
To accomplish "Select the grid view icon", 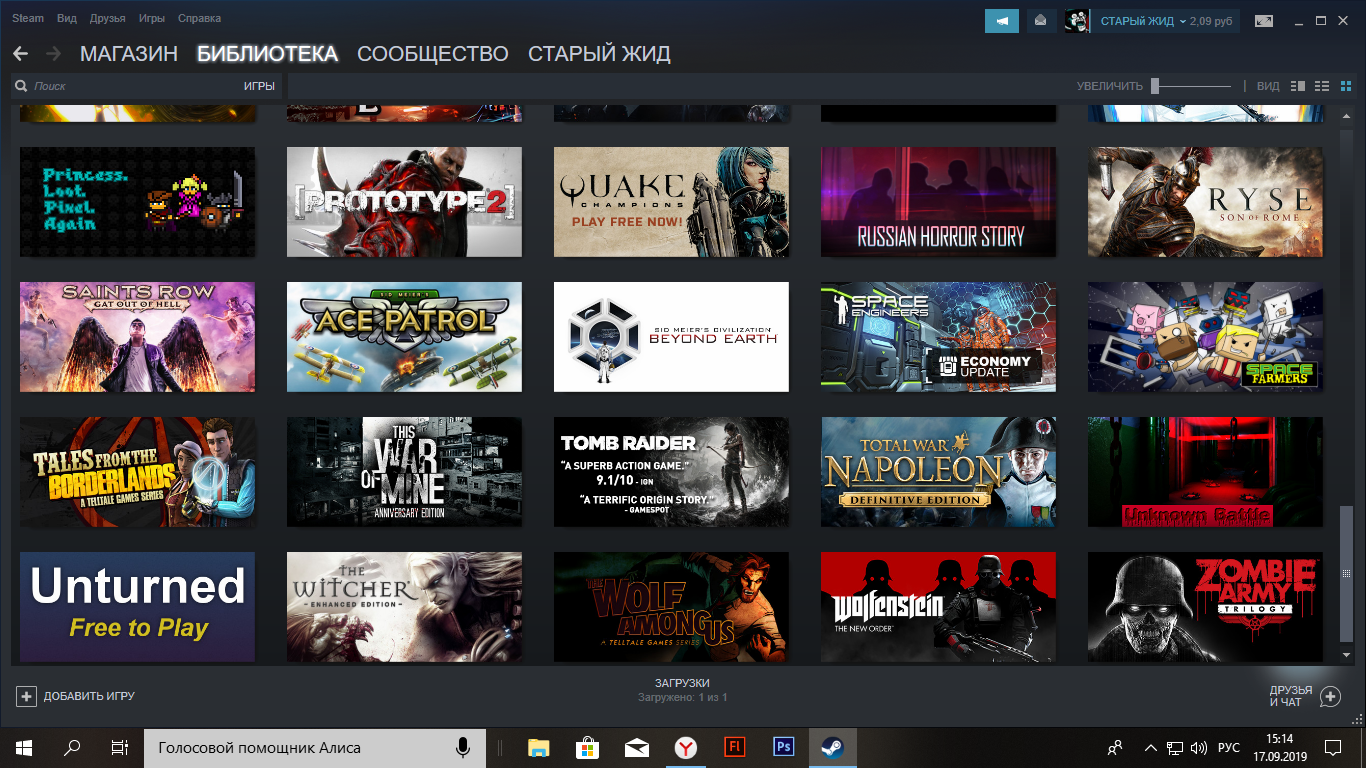I will pyautogui.click(x=1345, y=86).
